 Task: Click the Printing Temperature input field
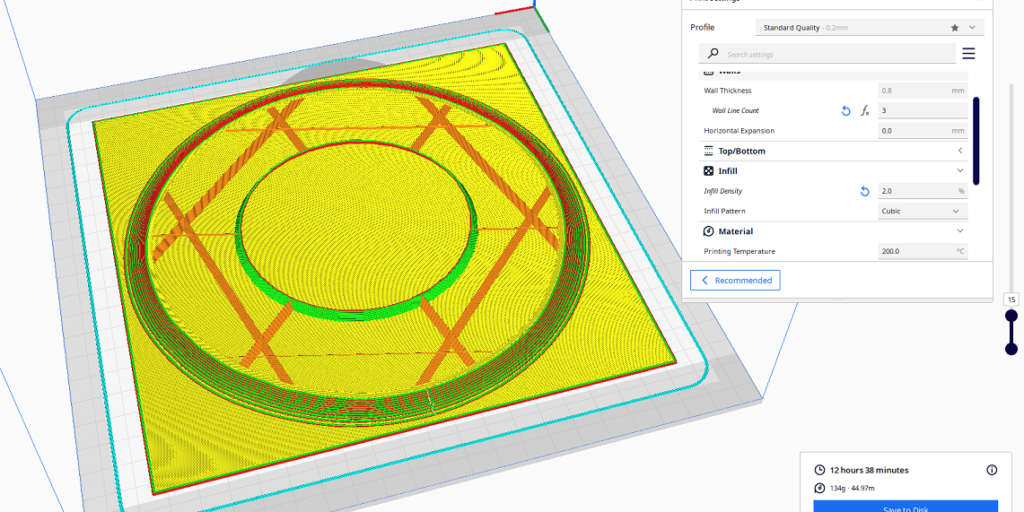coord(913,251)
